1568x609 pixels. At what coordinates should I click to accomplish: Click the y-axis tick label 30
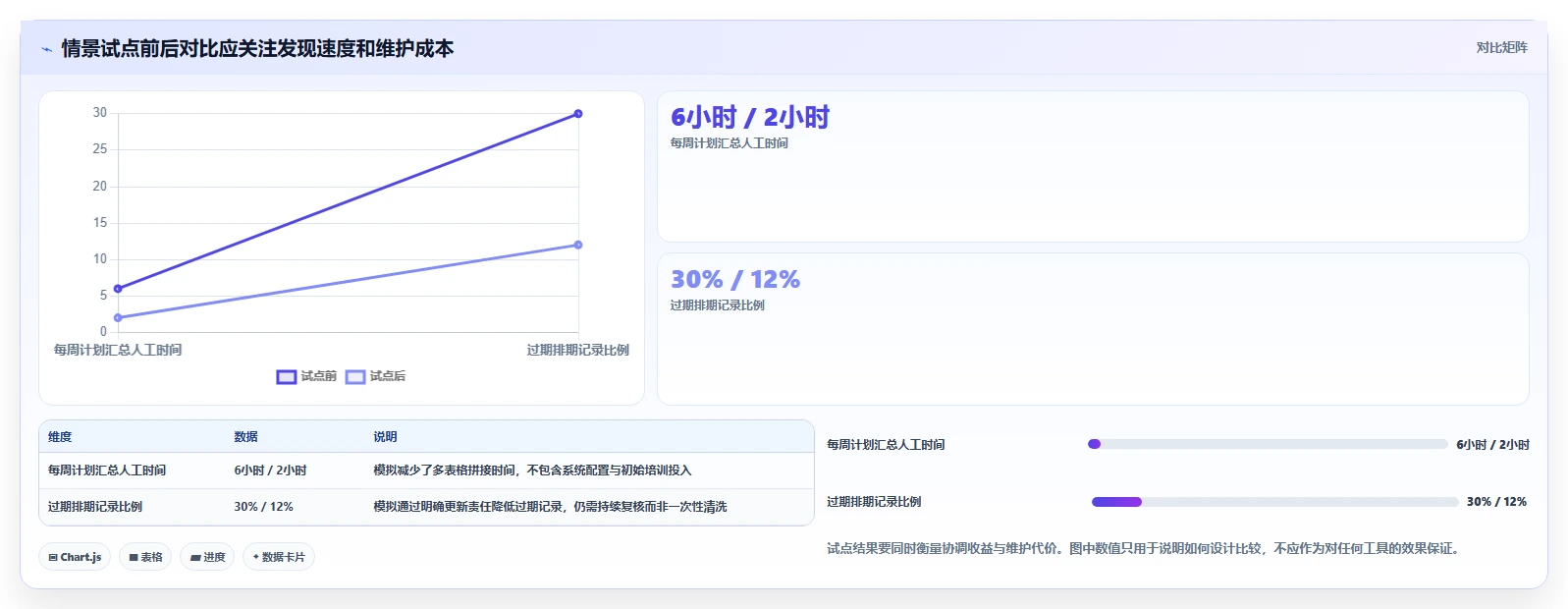click(100, 113)
